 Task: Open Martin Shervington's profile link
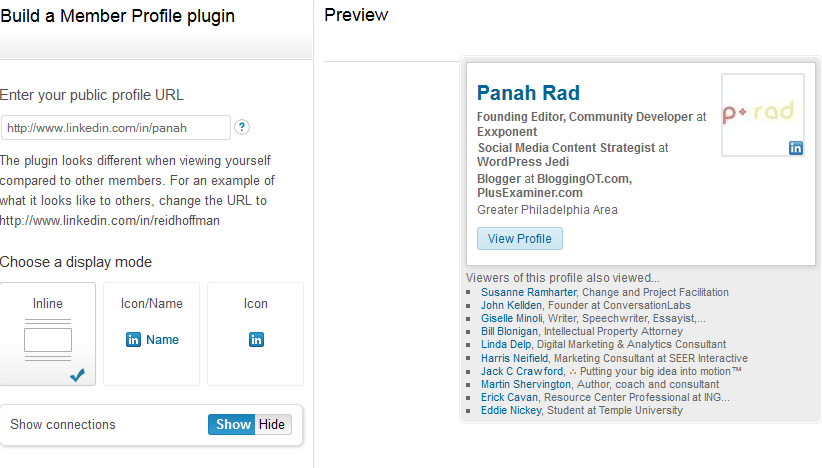[525, 384]
